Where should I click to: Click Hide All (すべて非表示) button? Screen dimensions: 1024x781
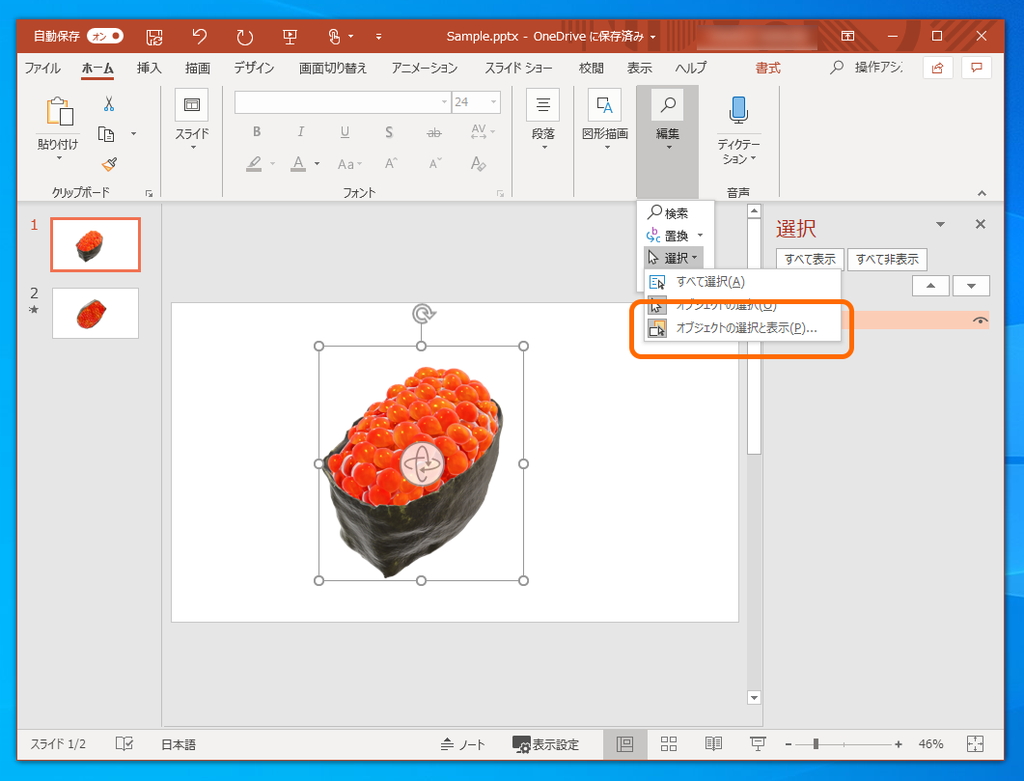(x=887, y=259)
